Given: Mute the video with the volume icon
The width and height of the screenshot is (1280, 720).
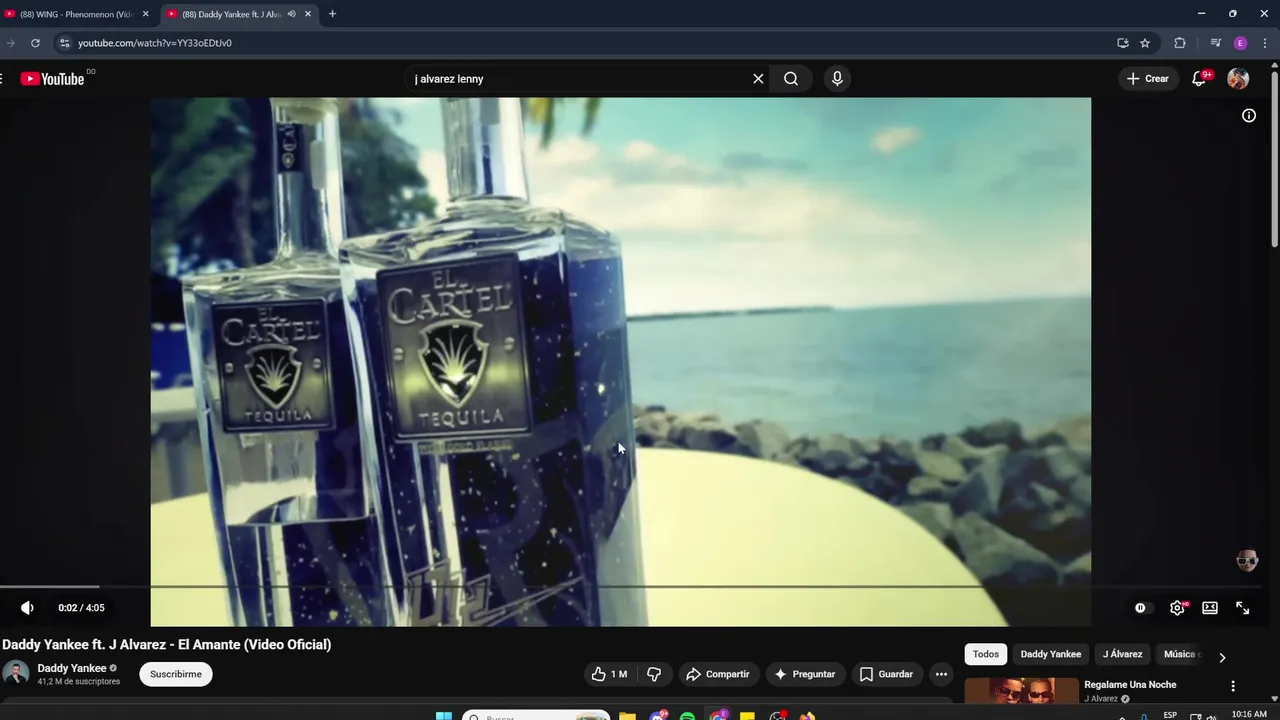Looking at the screenshot, I should point(27,608).
